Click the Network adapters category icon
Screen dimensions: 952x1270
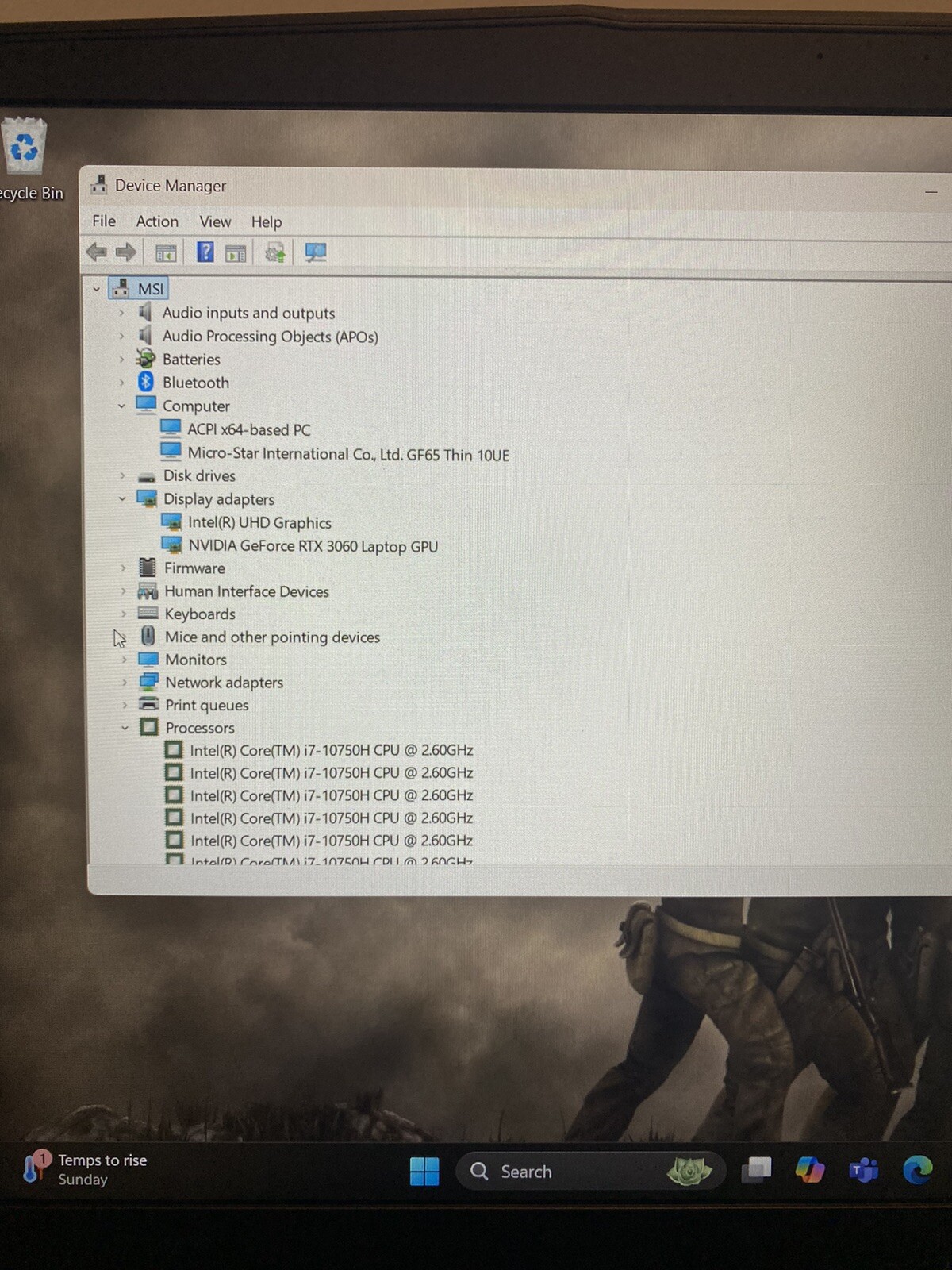(x=148, y=682)
